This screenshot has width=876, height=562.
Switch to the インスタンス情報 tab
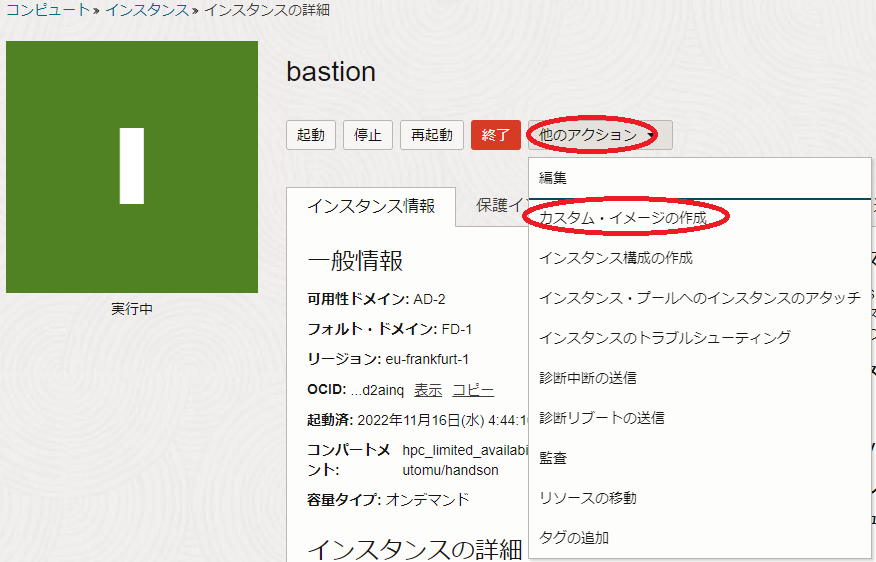(371, 206)
